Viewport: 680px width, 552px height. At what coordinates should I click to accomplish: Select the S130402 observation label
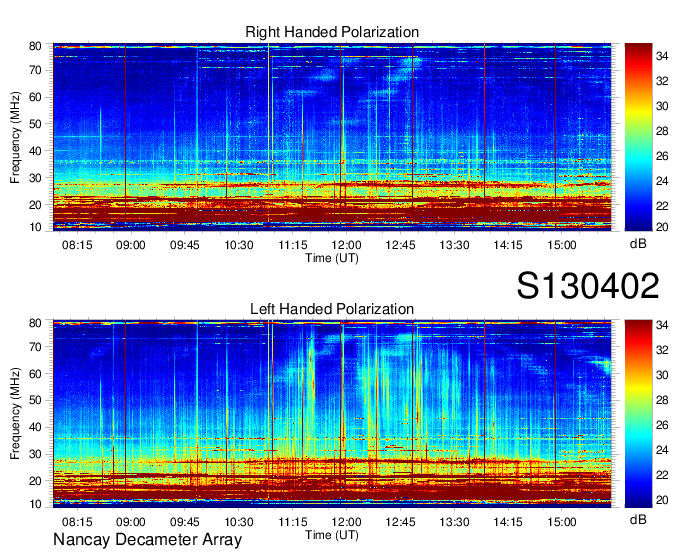click(x=588, y=286)
